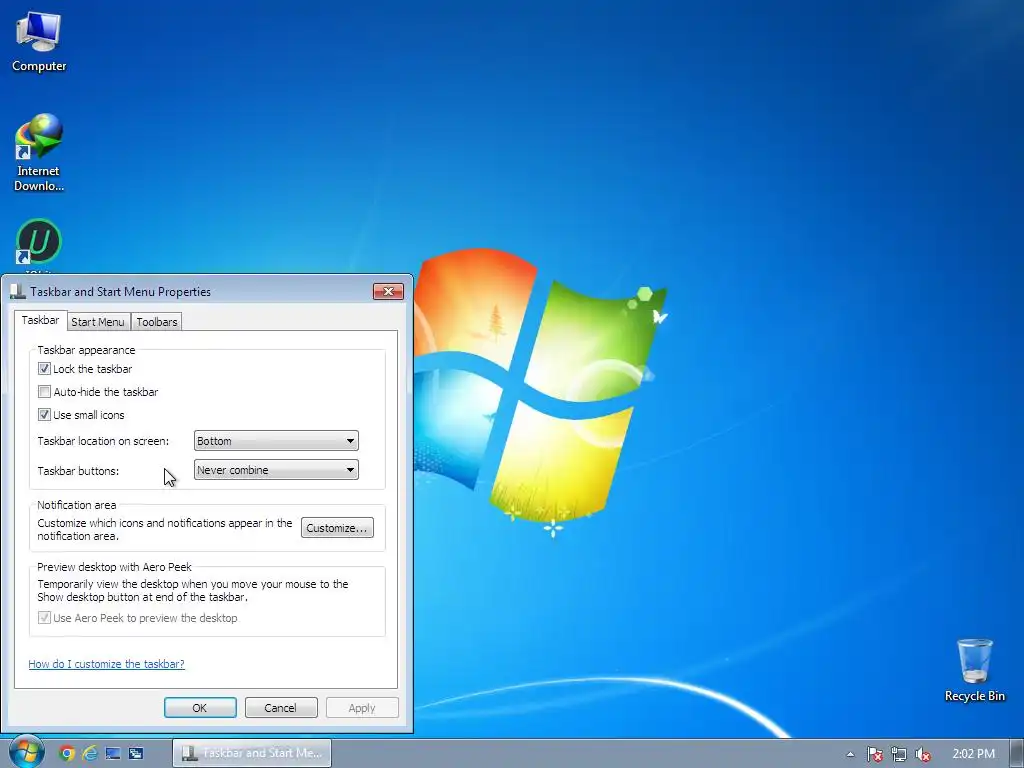Click the greyed-out Apply button
The height and width of the screenshot is (768, 1024).
coord(362,708)
